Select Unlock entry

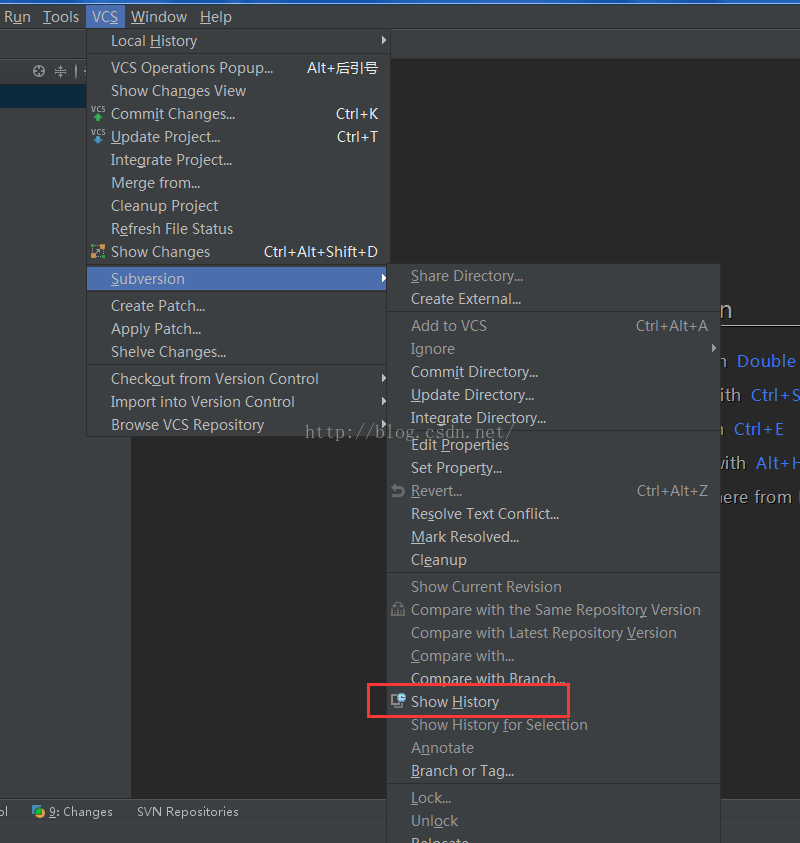point(553,821)
